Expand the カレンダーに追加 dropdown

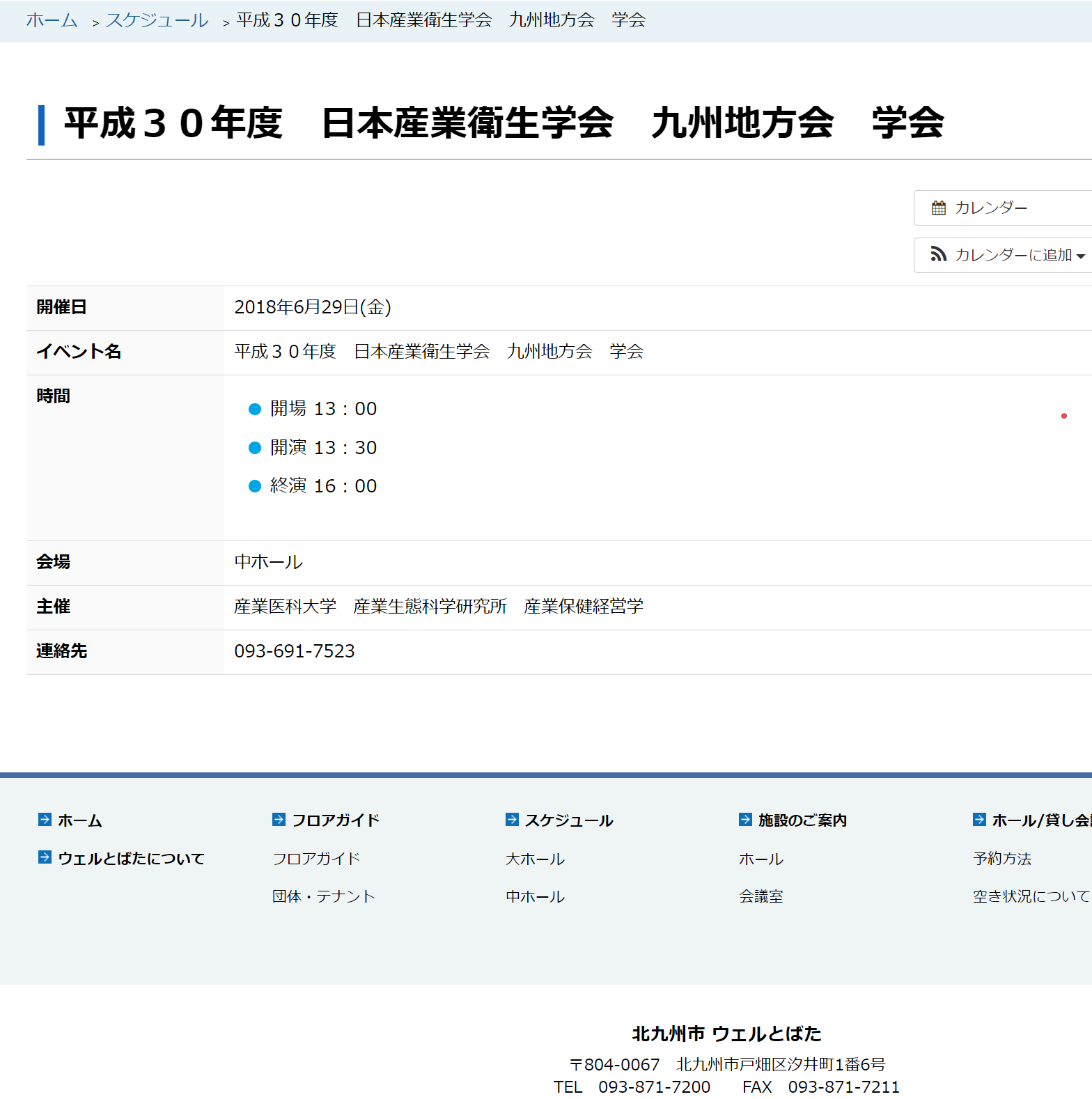(x=1003, y=255)
